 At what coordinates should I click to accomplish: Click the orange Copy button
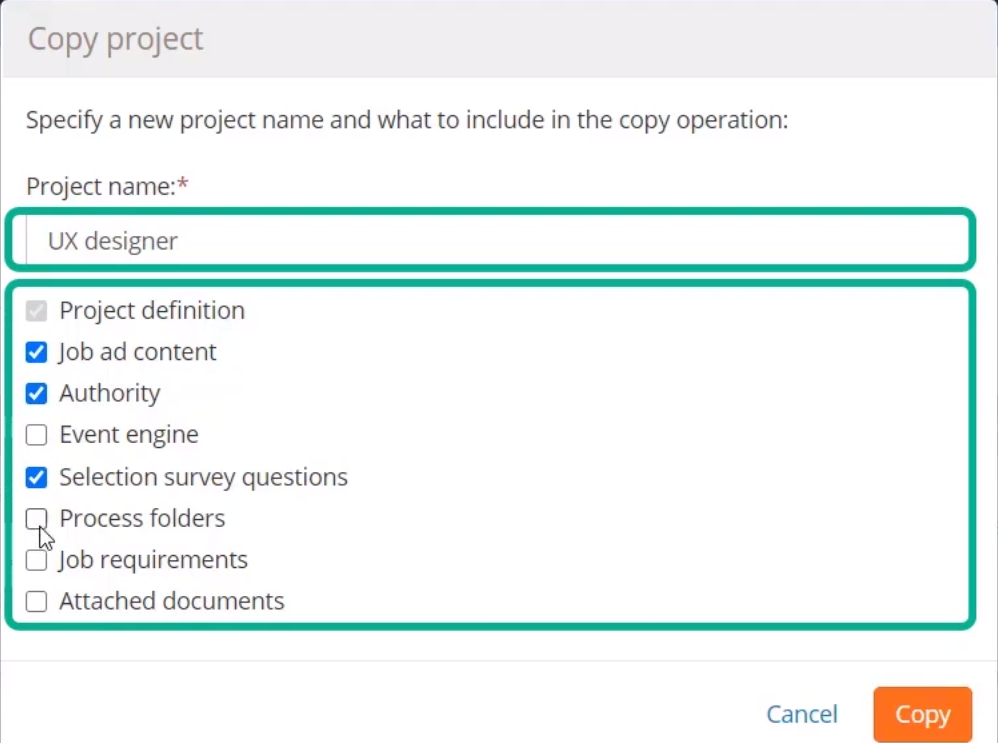[x=922, y=714]
